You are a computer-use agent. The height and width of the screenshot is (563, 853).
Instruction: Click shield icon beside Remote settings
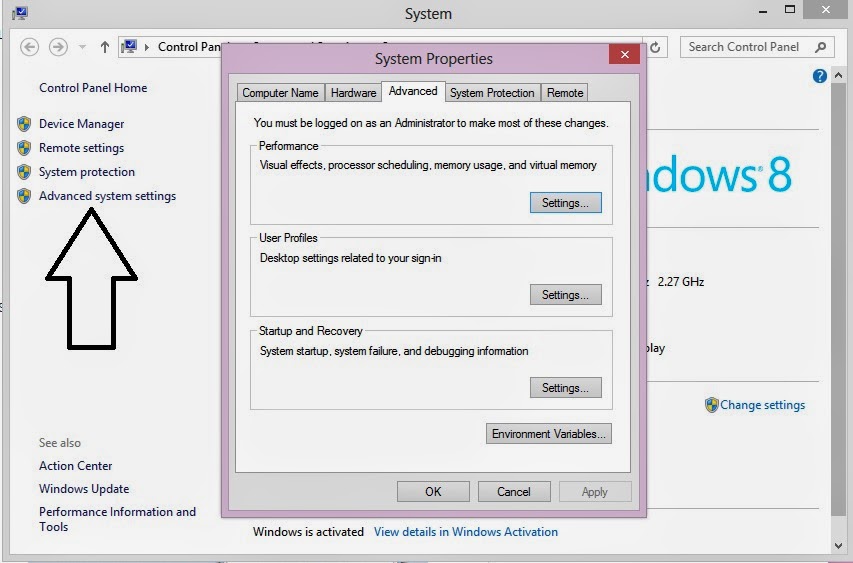24,148
